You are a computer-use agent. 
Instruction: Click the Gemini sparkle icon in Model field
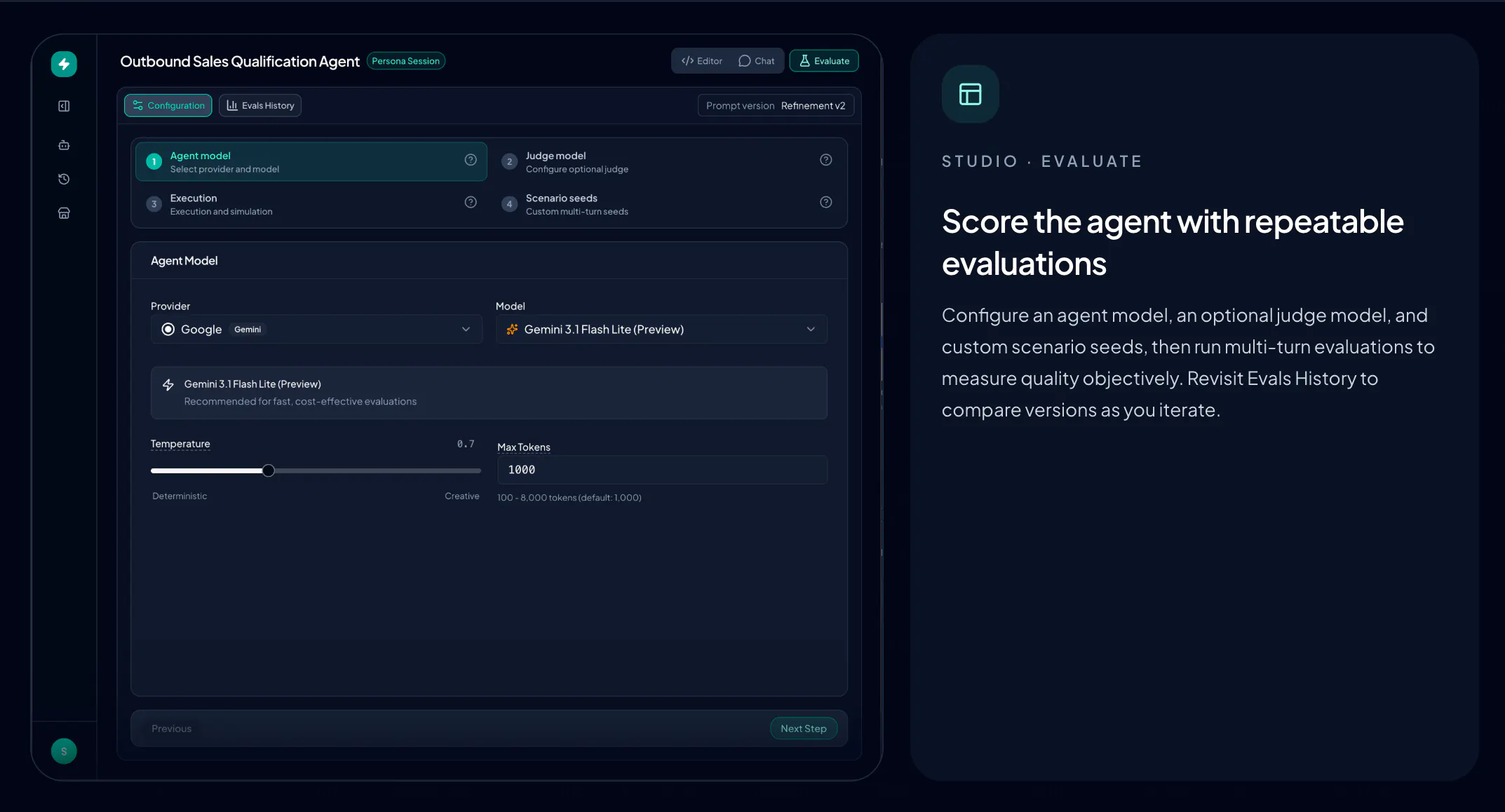(x=512, y=330)
